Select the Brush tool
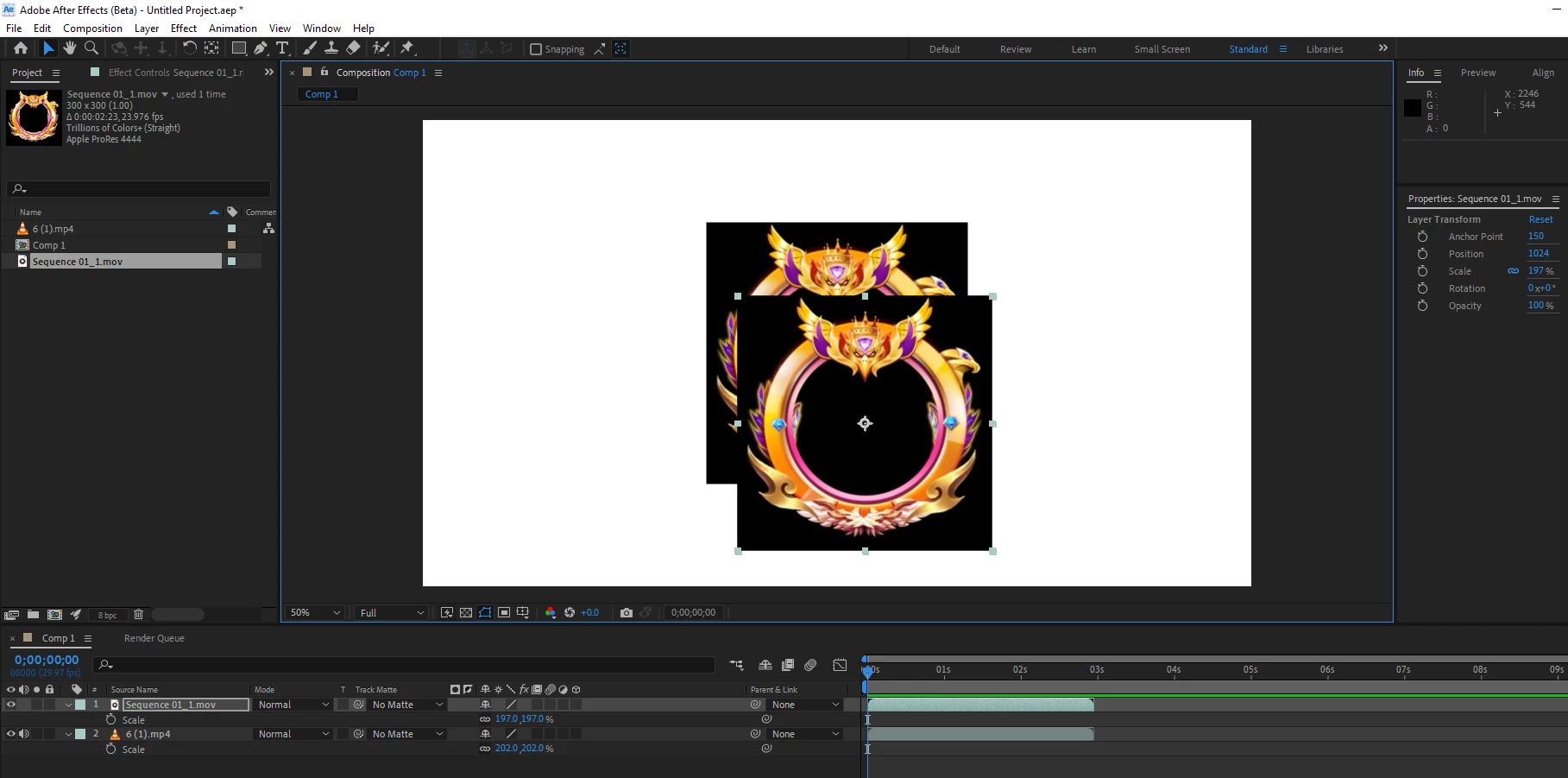This screenshot has width=1568, height=778. [310, 48]
